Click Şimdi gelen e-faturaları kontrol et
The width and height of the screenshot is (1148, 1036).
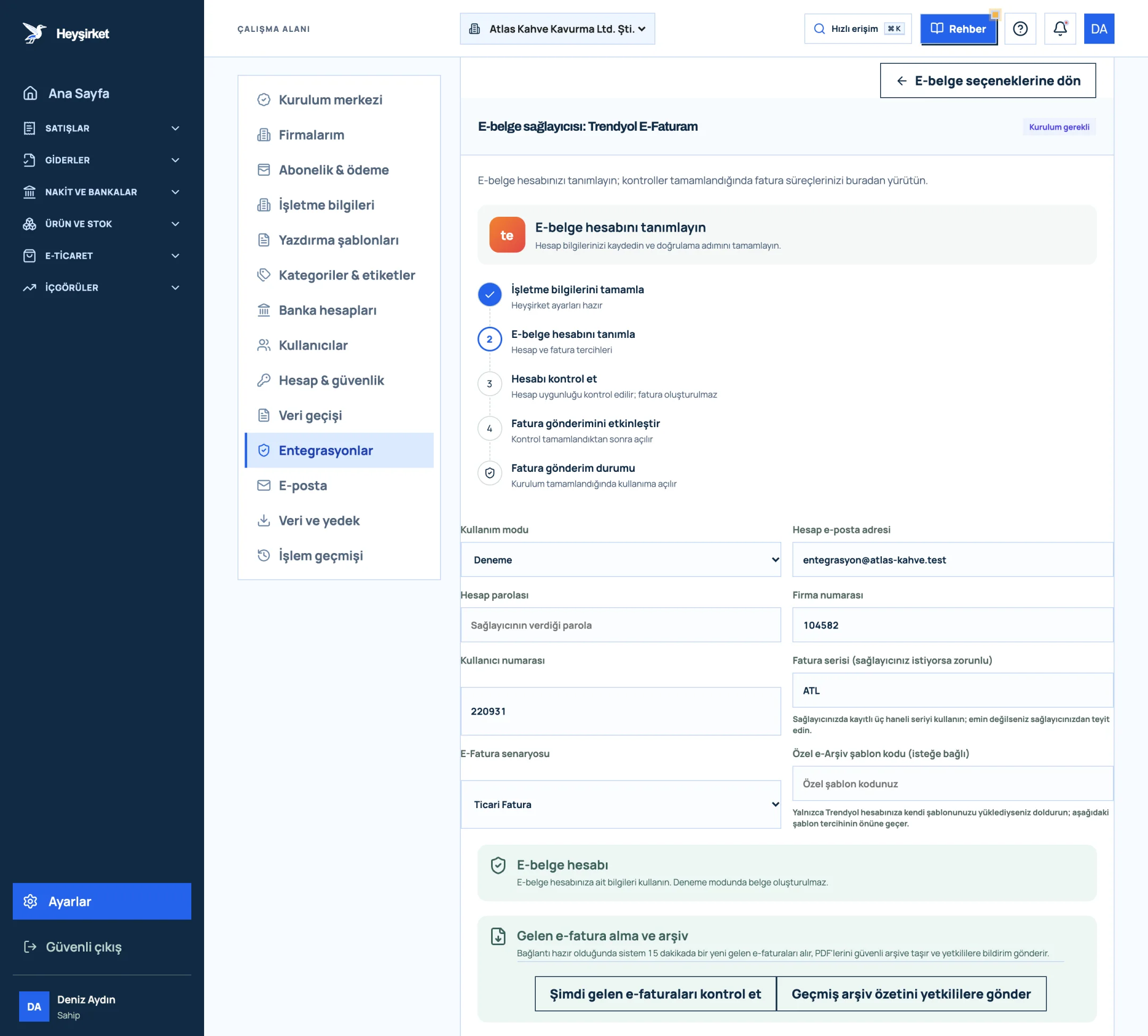pos(655,994)
